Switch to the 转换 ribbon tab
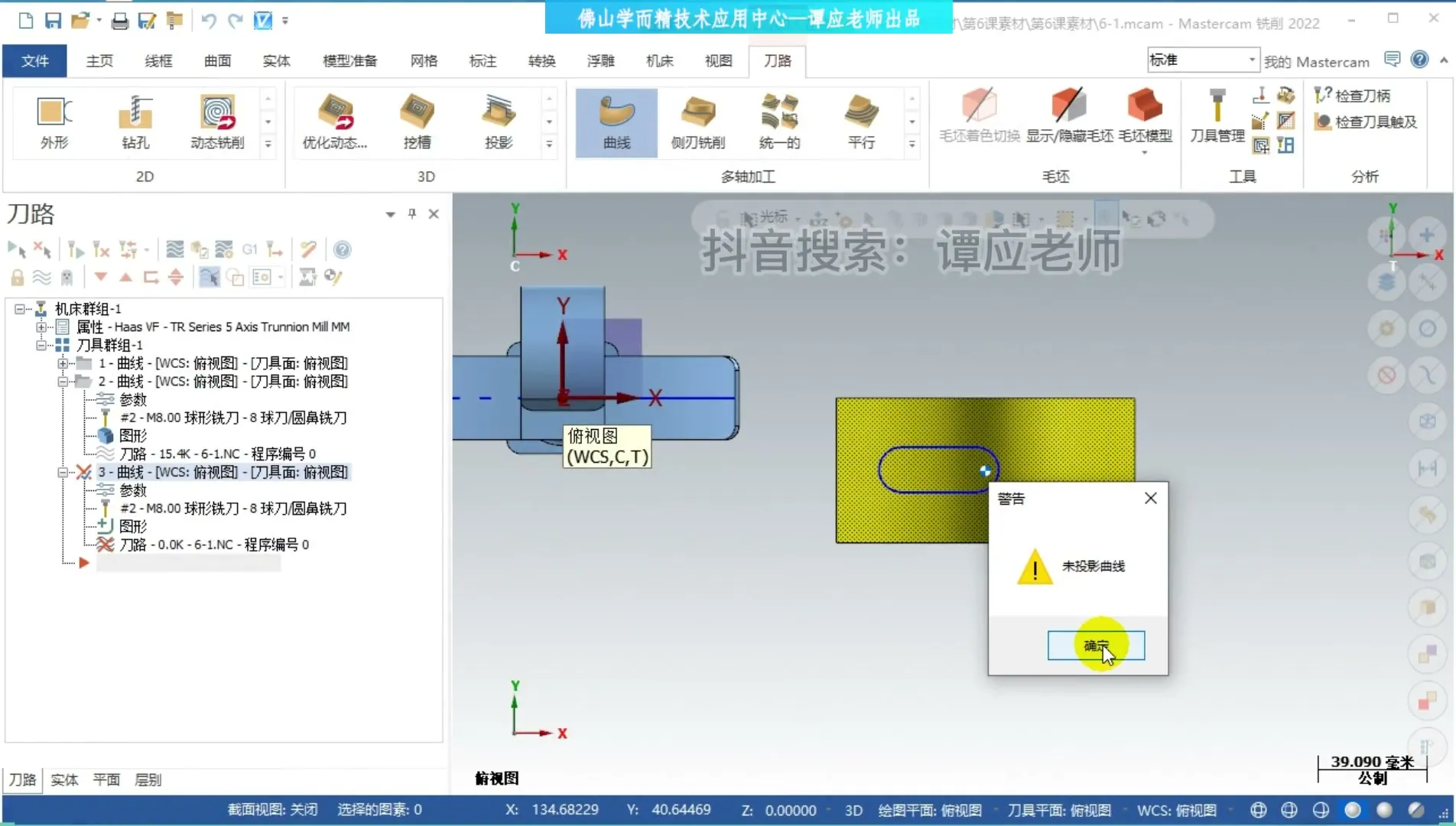The width and height of the screenshot is (1456, 826). pos(541,60)
